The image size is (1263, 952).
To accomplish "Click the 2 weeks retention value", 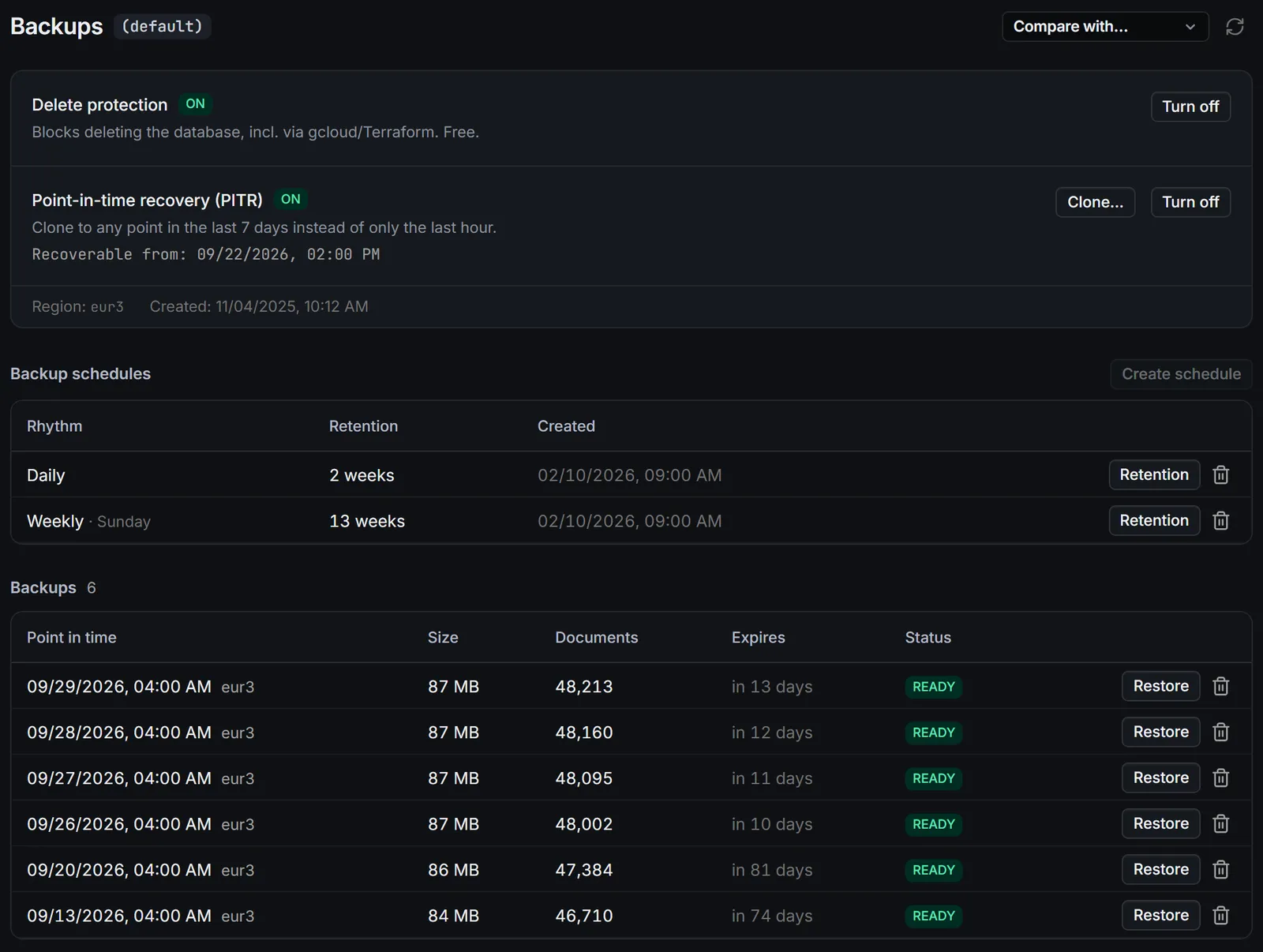I will coord(362,475).
